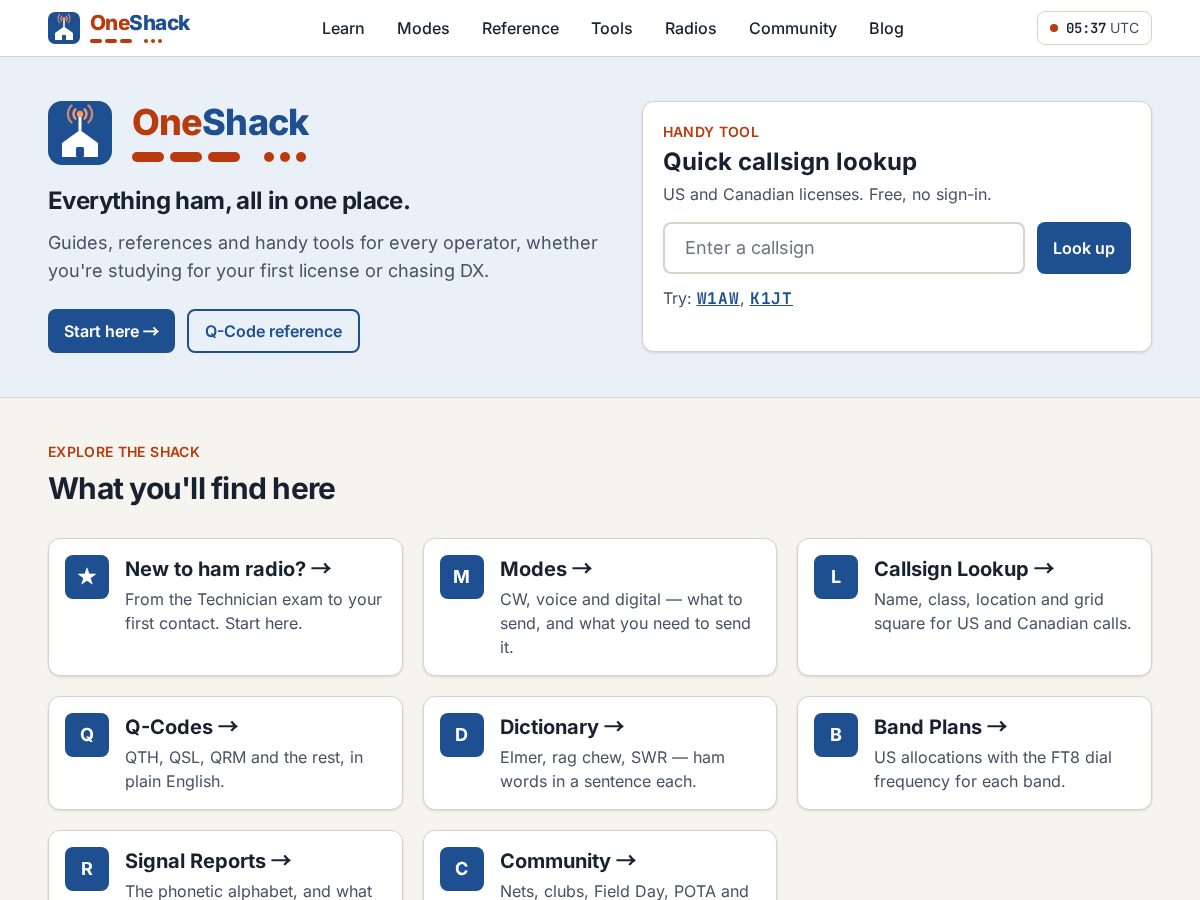The image size is (1200, 900).
Task: Try the W1AW example callsign link
Action: point(718,298)
